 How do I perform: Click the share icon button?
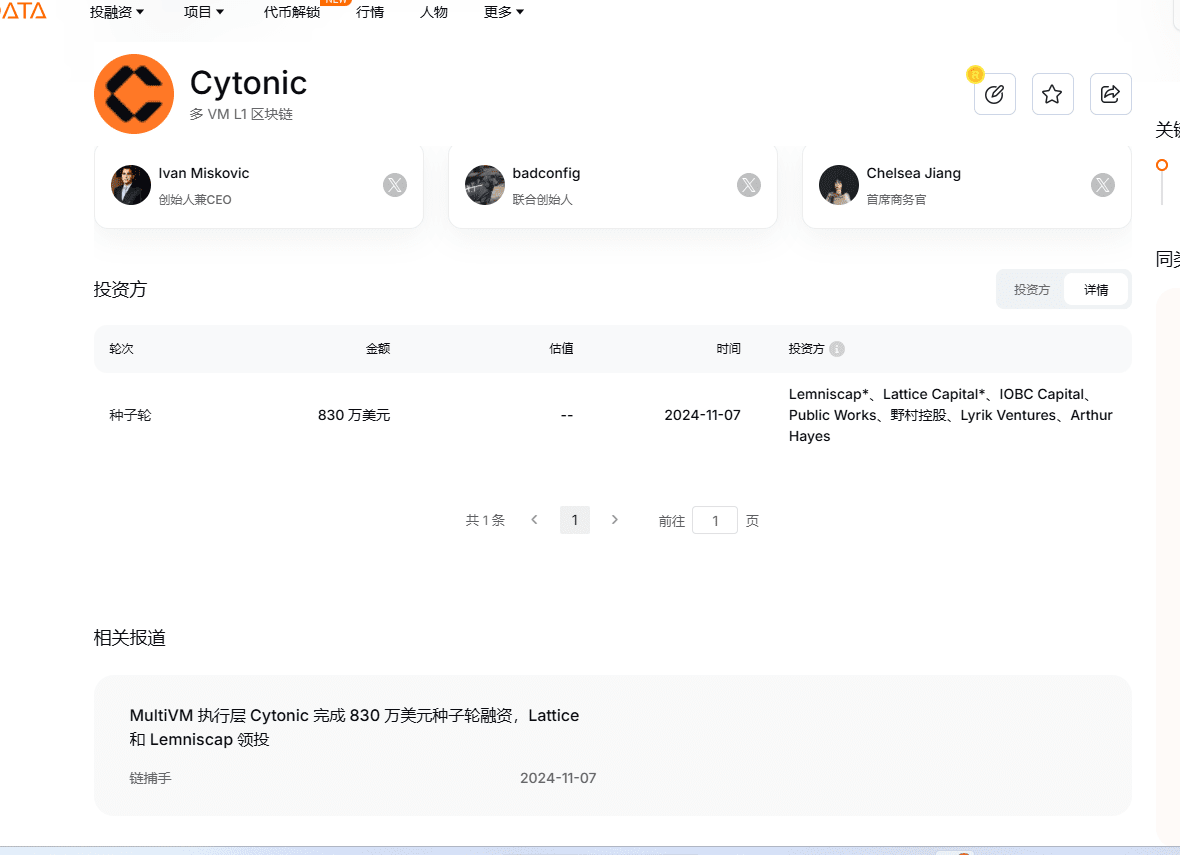pos(1110,94)
